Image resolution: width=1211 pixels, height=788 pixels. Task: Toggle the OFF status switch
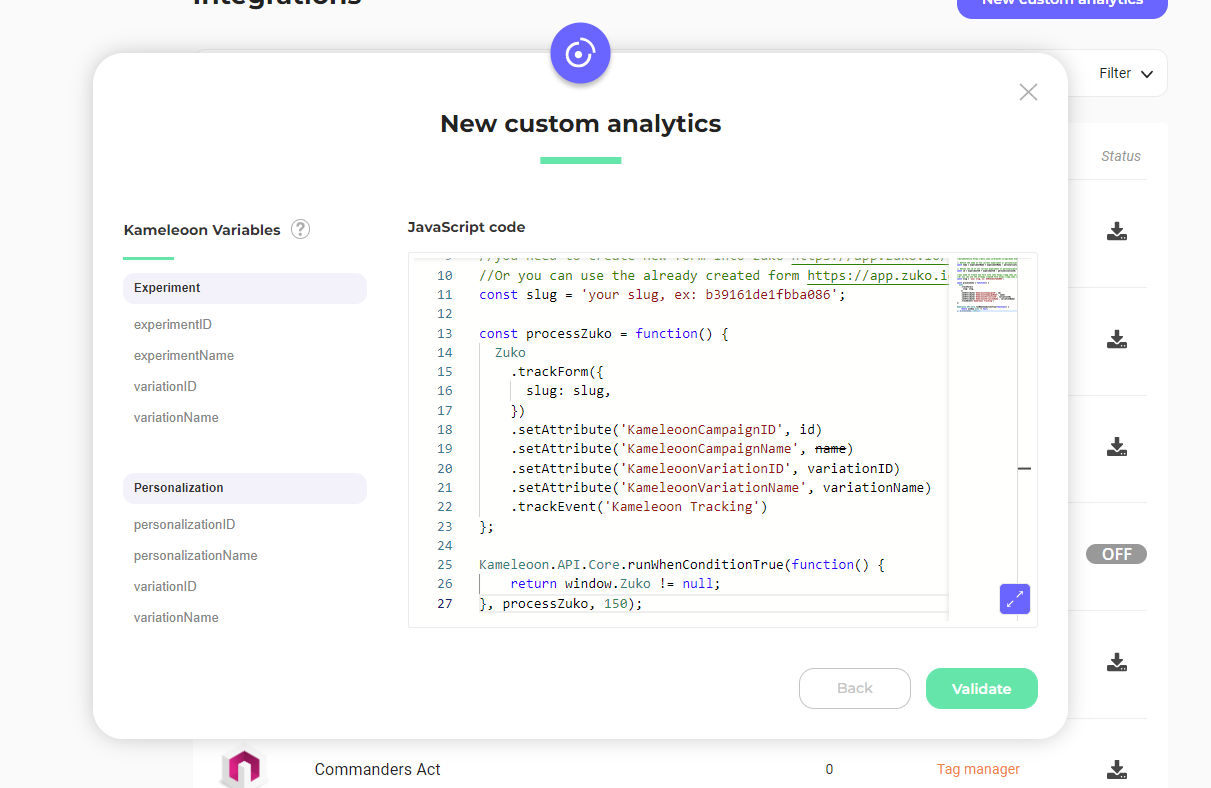tap(1116, 554)
